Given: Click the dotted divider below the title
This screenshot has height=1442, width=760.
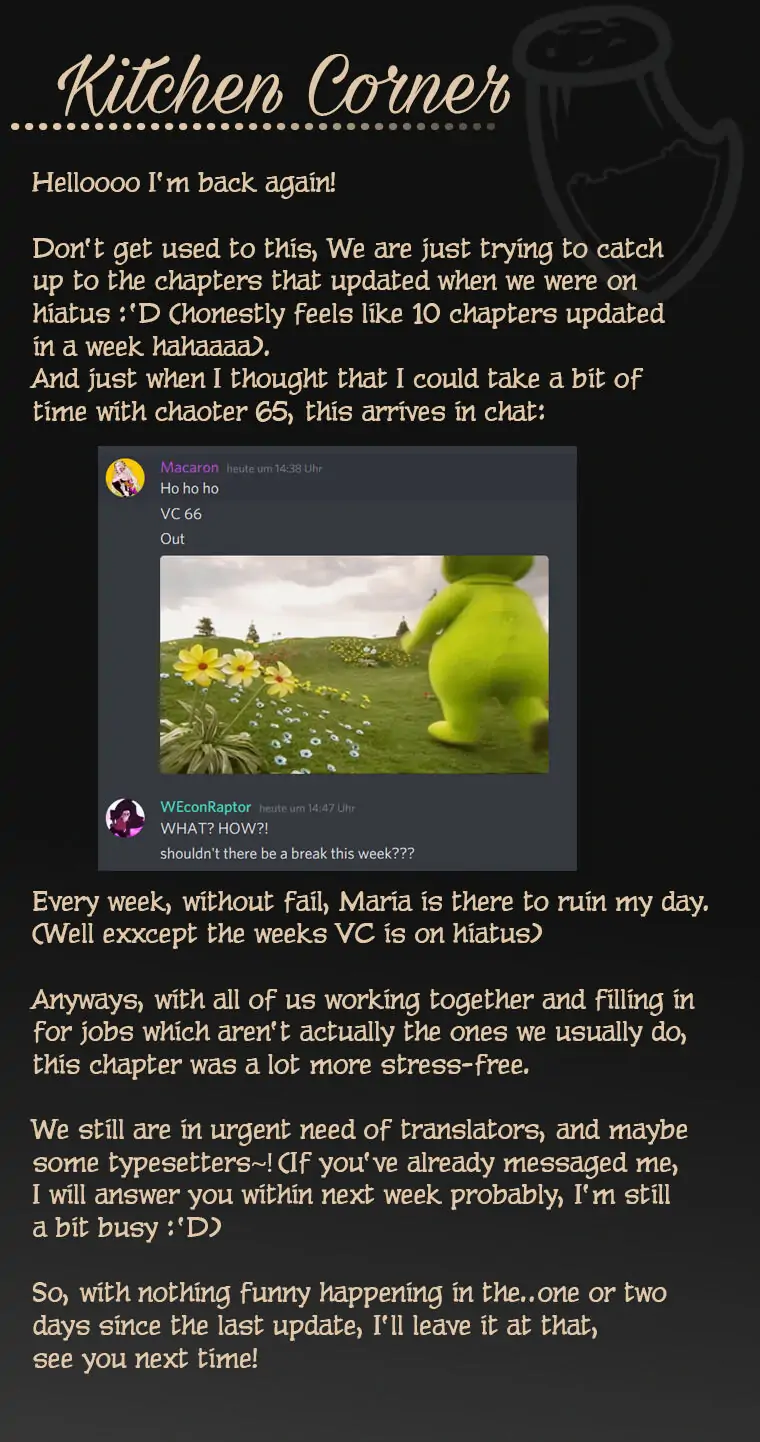Looking at the screenshot, I should tap(252, 127).
